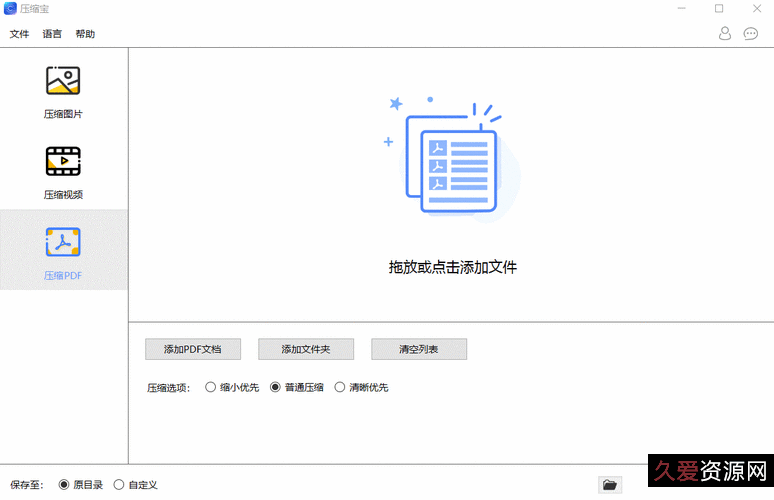Image resolution: width=774 pixels, height=500 pixels.
Task: Maximize the 压缩宝 window
Action: coord(719,8)
